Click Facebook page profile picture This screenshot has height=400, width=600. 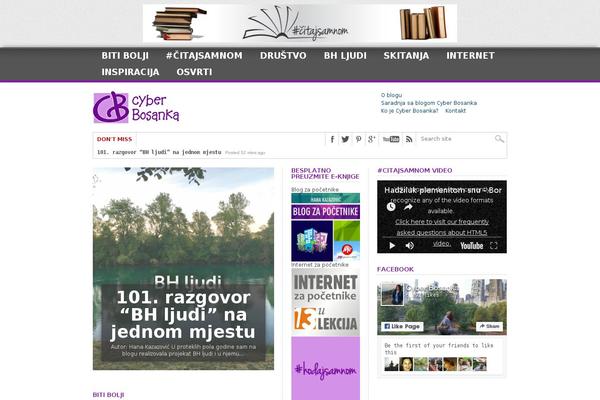(393, 294)
